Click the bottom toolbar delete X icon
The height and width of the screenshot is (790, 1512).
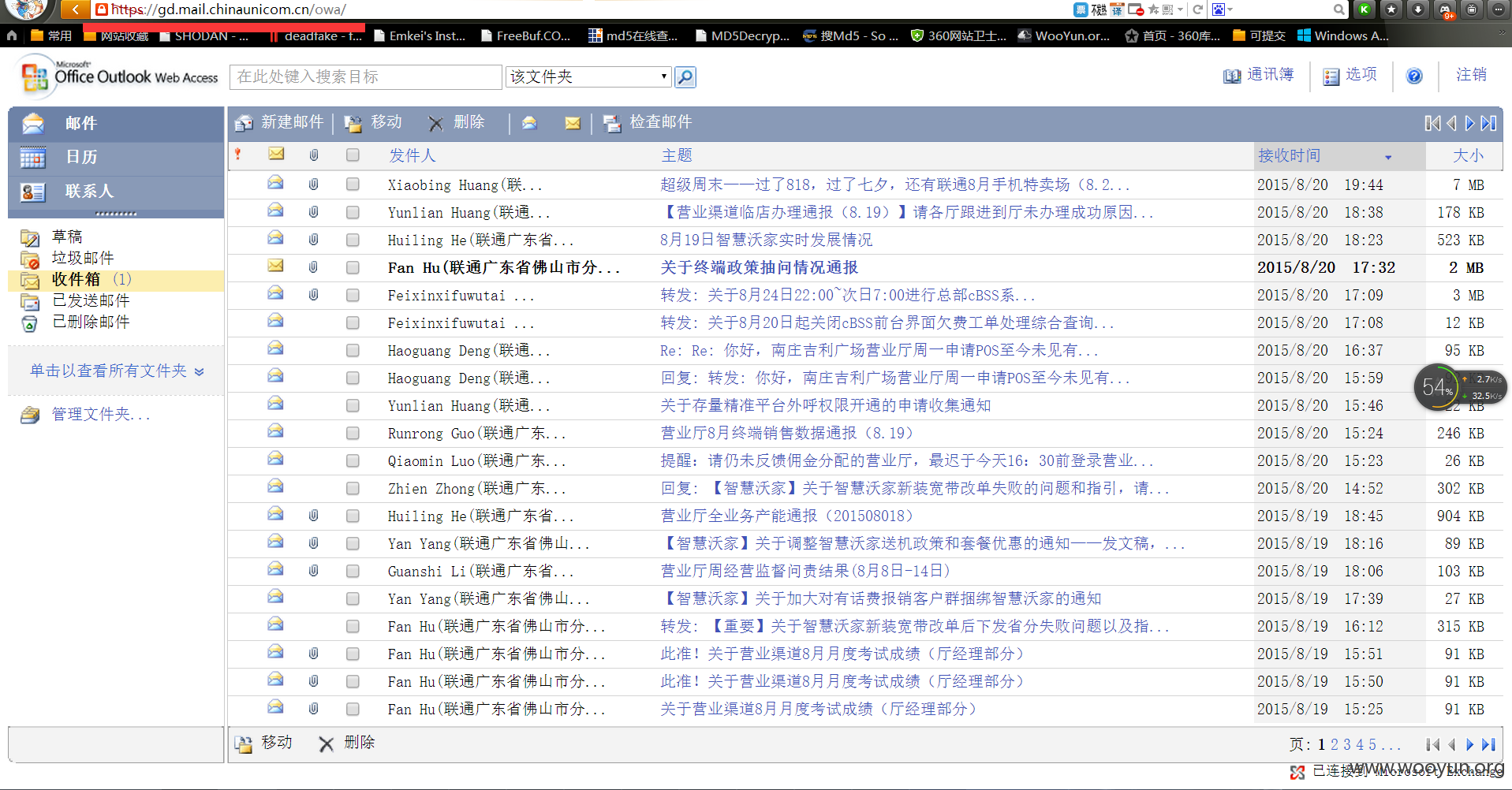click(x=326, y=743)
